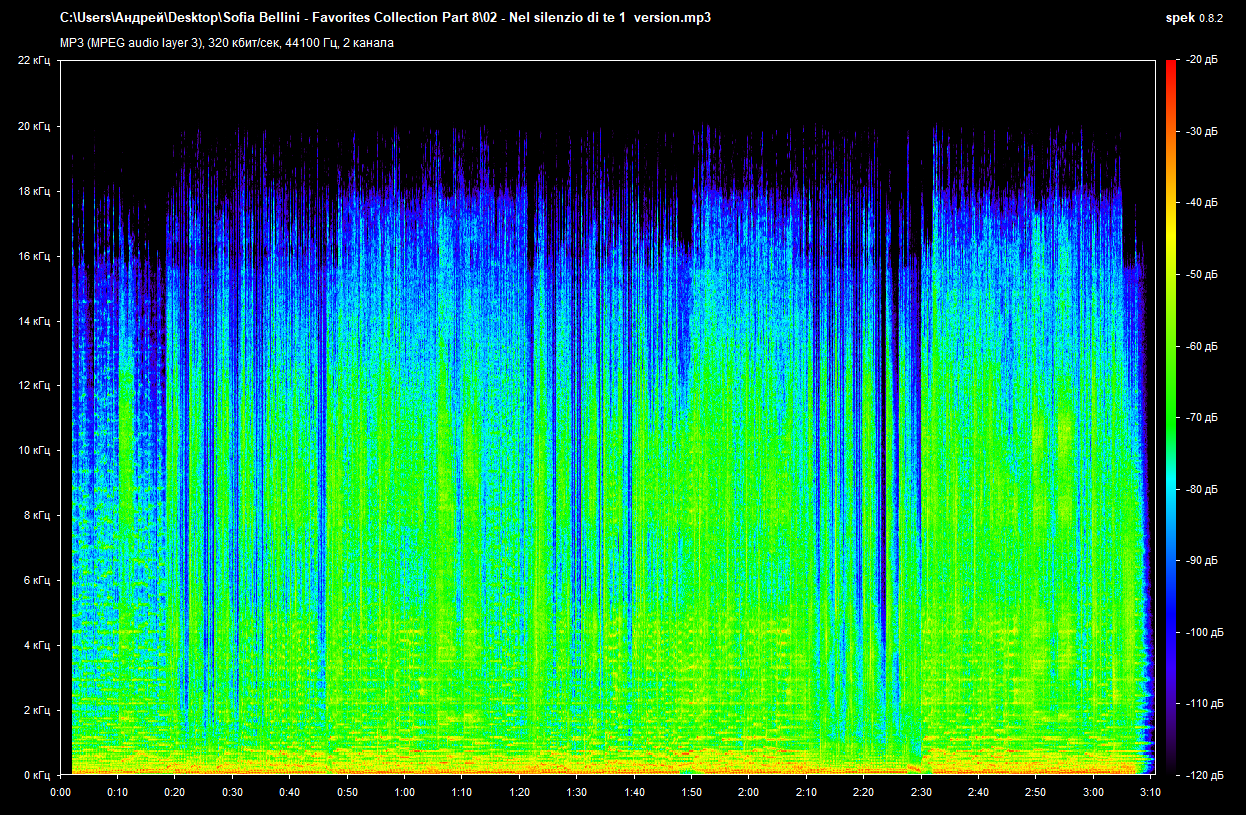
Task: Click the MP3 codec info line
Action: [x=226, y=43]
